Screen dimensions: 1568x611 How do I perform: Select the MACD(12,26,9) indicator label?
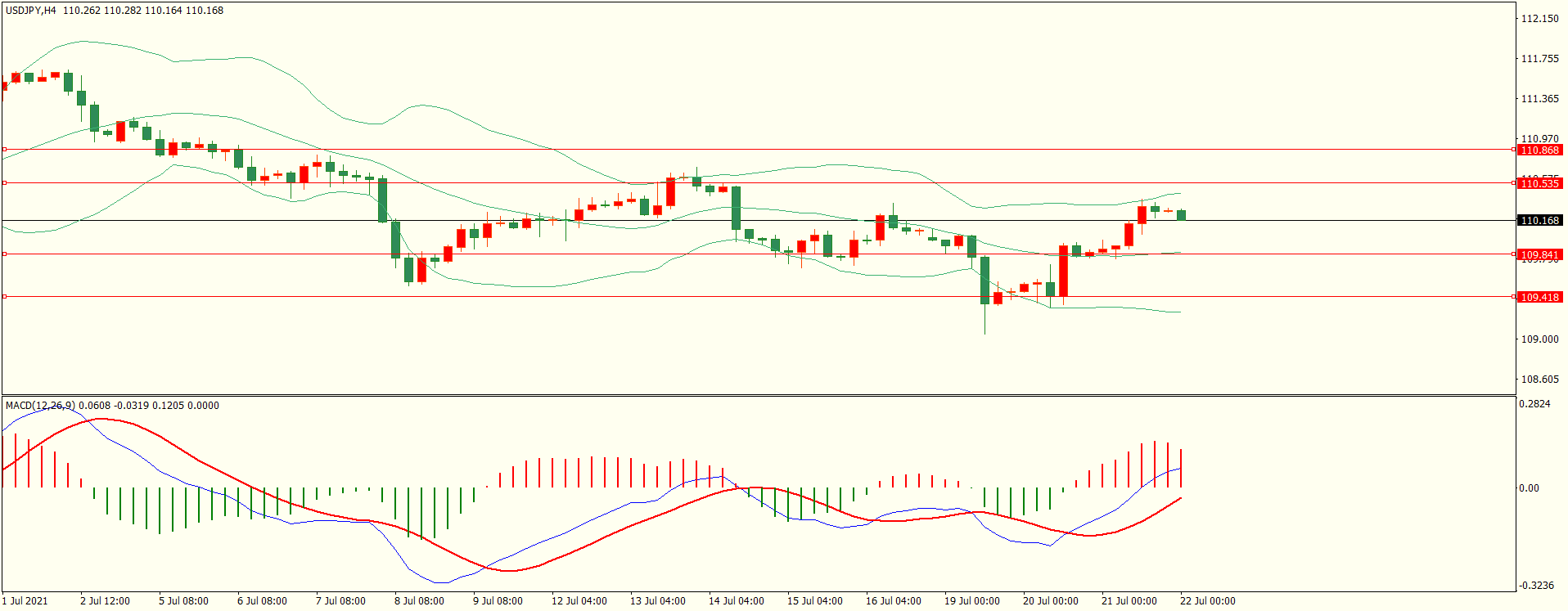tap(40, 406)
